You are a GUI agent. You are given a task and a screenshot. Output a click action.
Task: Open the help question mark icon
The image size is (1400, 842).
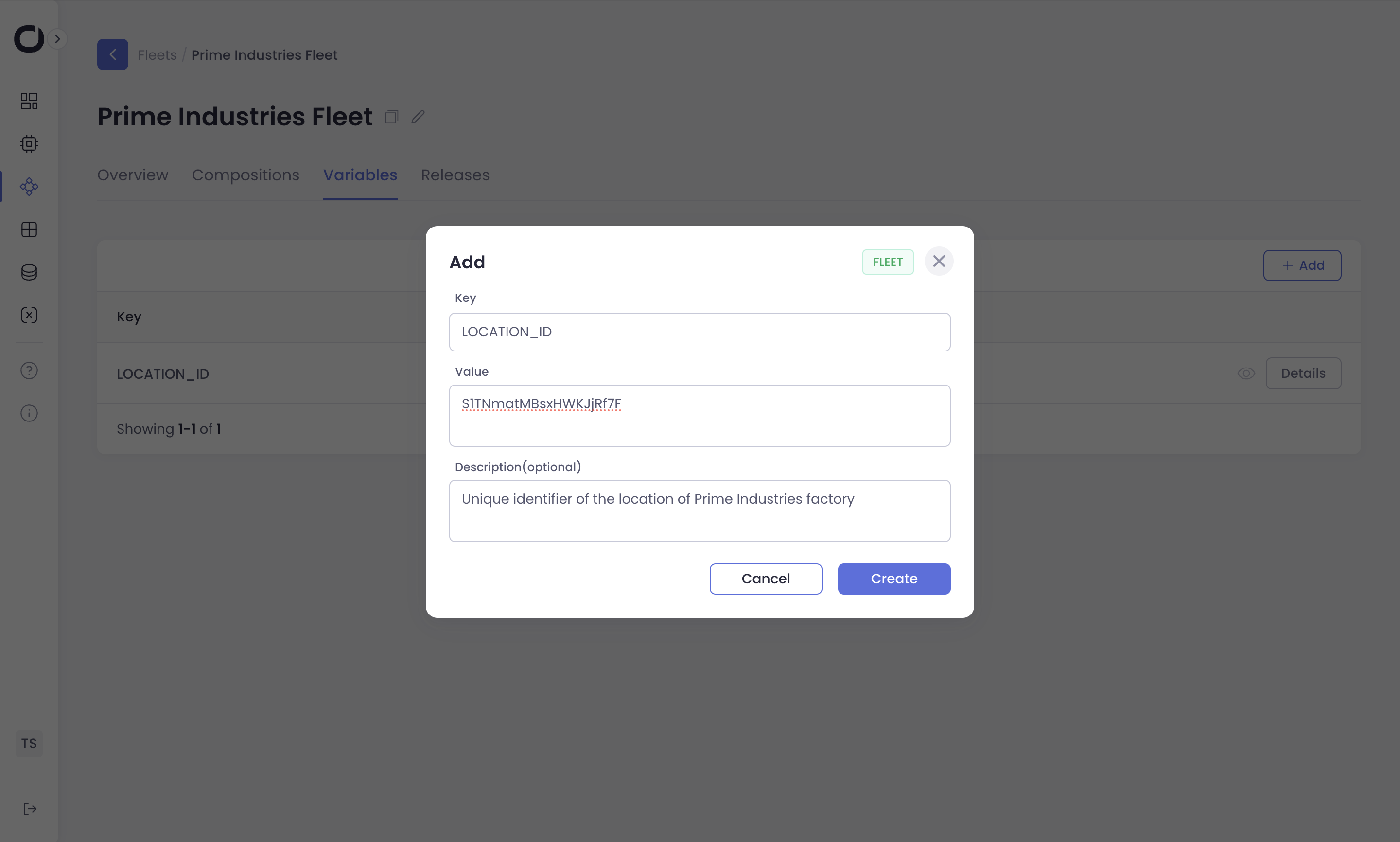29,370
